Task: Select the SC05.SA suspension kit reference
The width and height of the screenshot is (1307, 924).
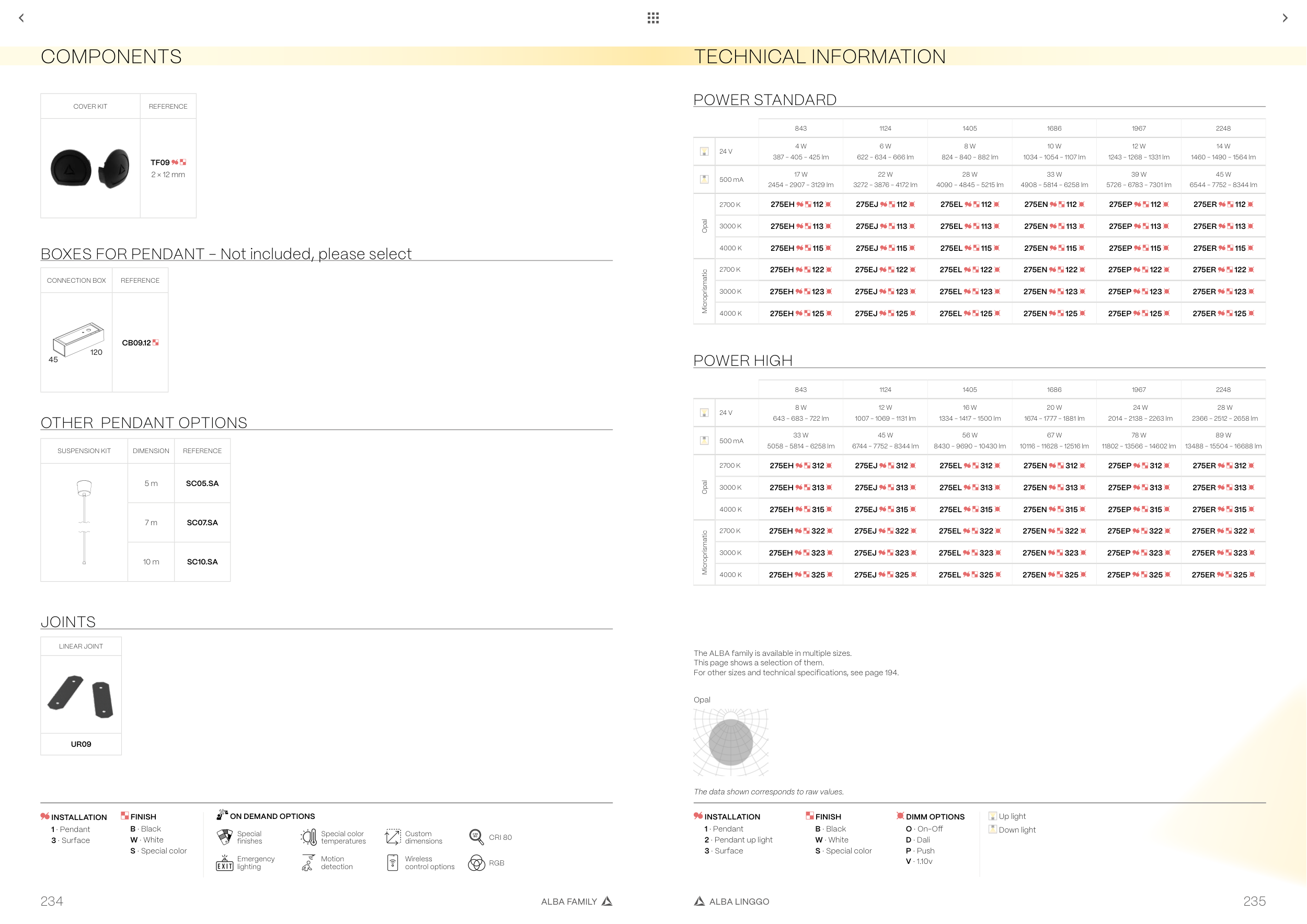Action: click(x=202, y=483)
